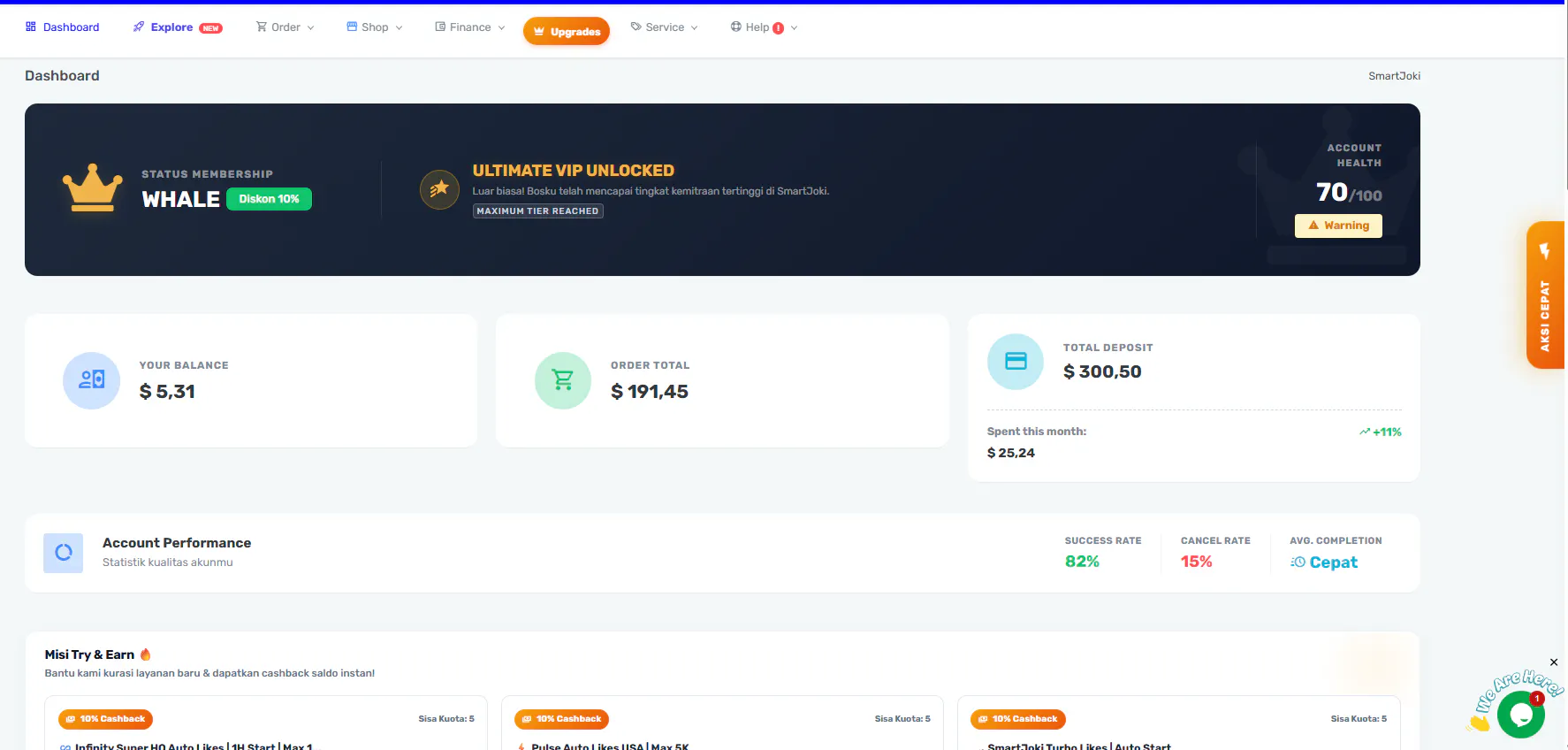
Task: Click the MAXIMUM TIER REACHED label
Action: (537, 211)
